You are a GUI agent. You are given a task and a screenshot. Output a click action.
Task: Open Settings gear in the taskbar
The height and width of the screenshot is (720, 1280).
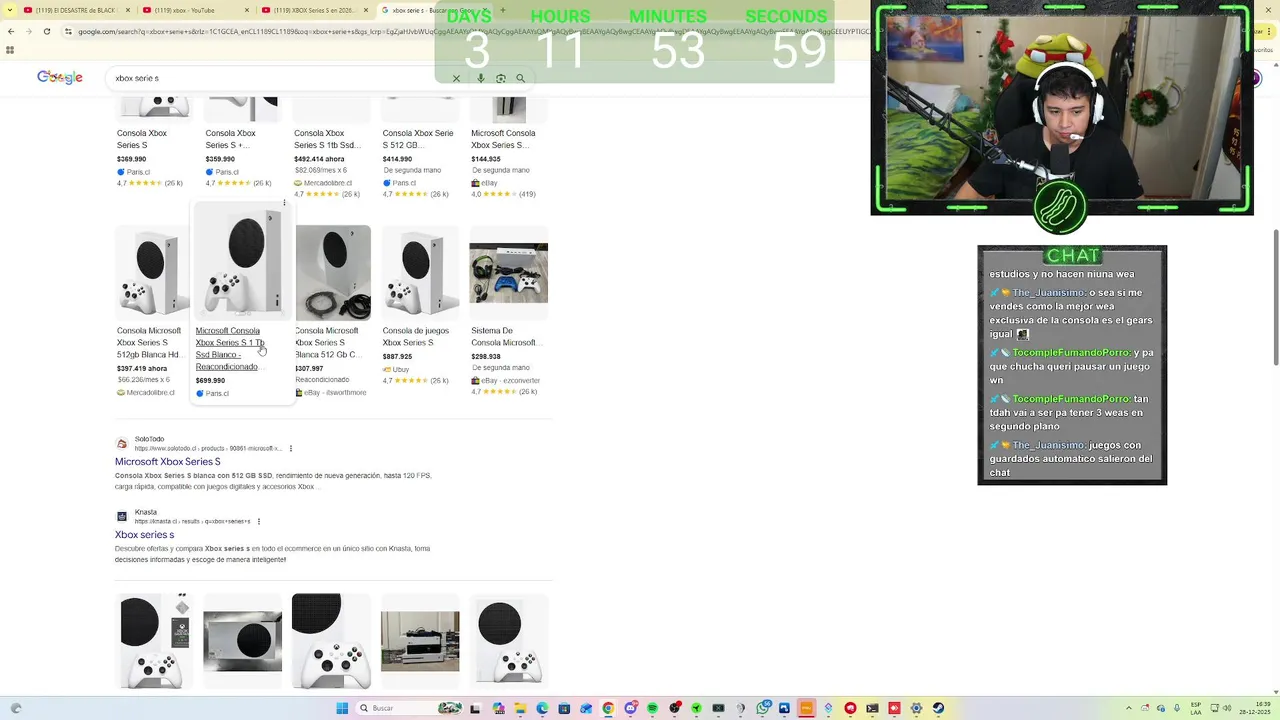(916, 708)
